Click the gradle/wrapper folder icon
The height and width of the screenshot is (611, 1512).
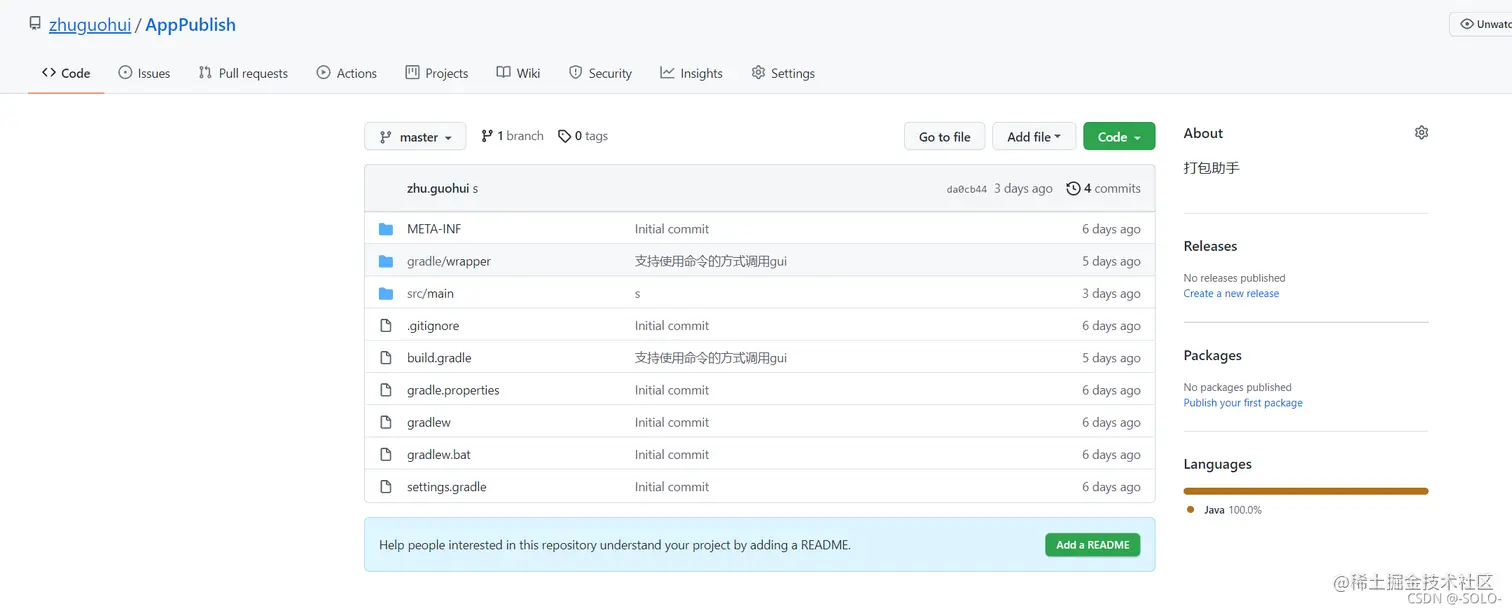point(386,261)
